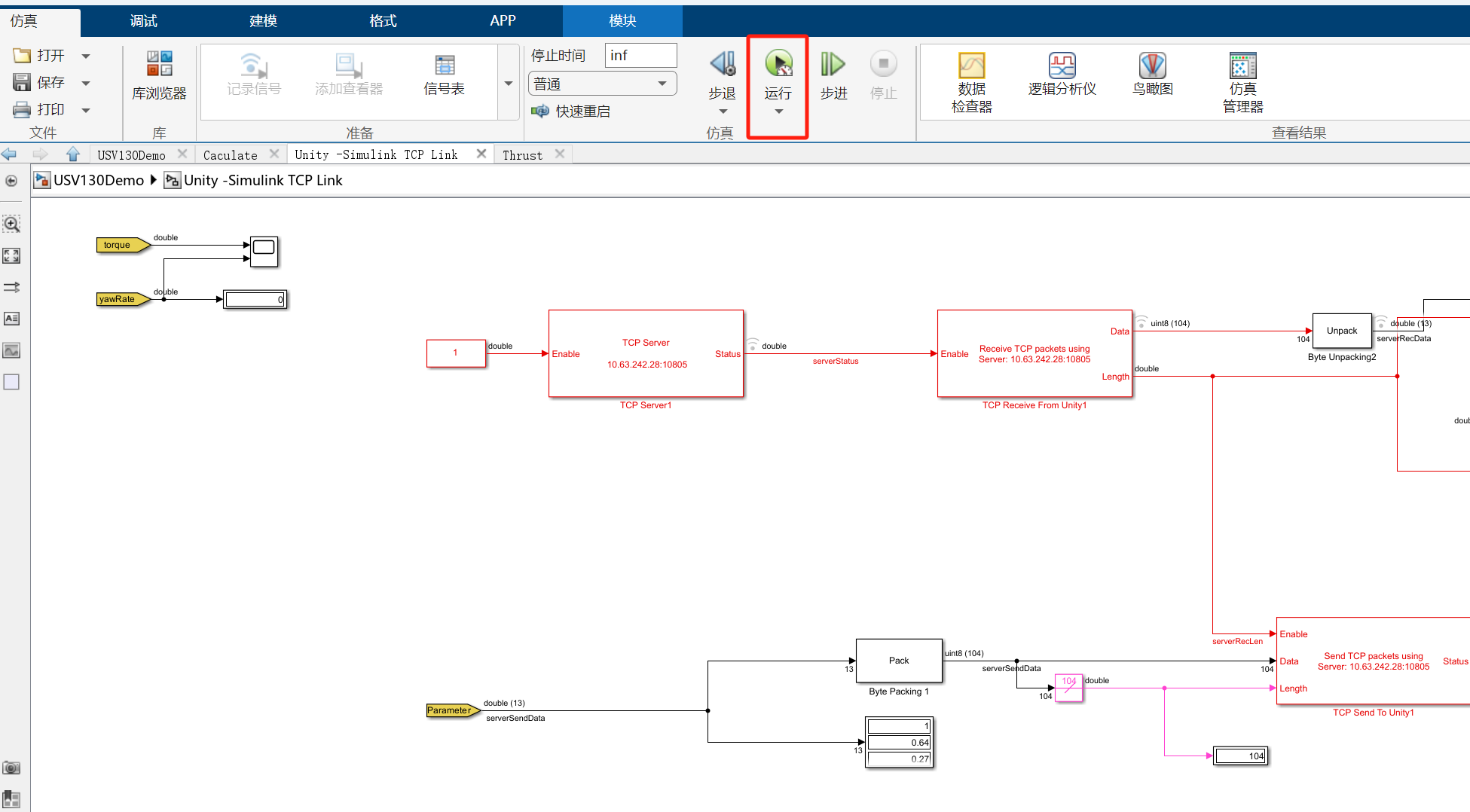Open the Library Browser

[159, 75]
